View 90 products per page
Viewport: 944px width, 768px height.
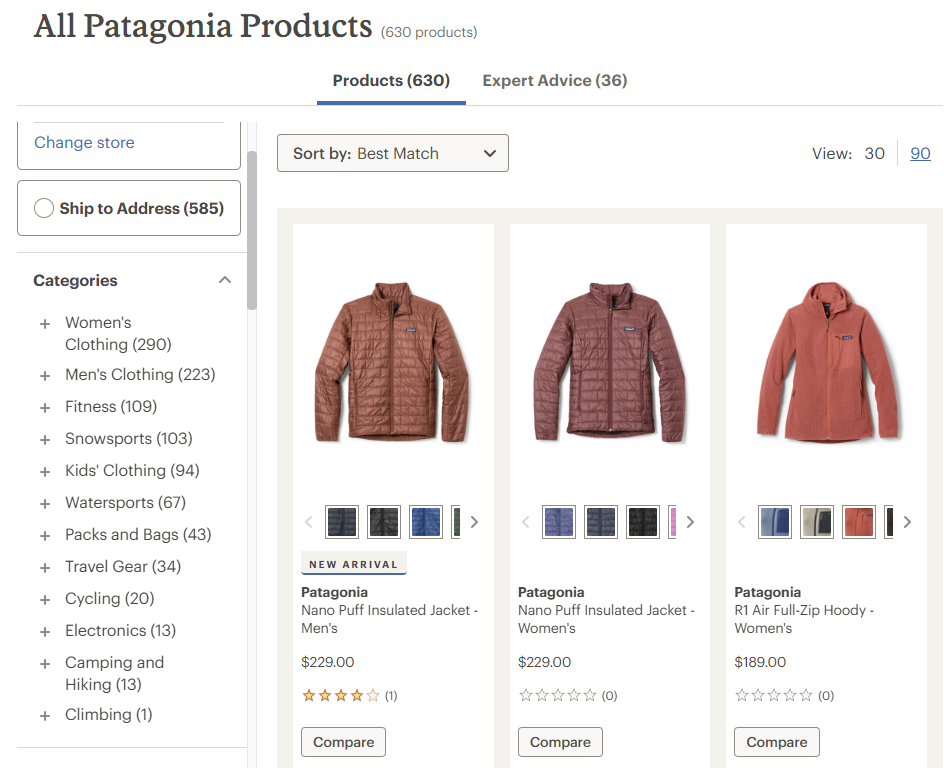[920, 153]
